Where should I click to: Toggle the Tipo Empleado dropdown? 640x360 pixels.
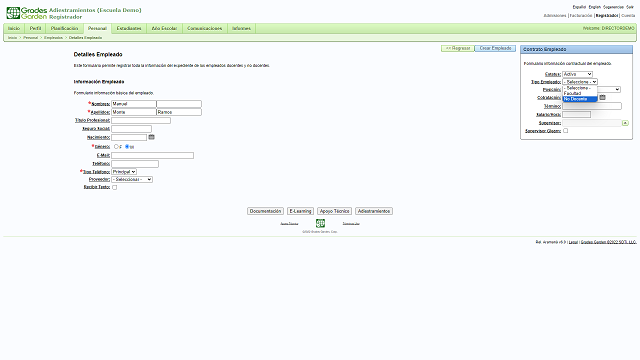point(580,82)
